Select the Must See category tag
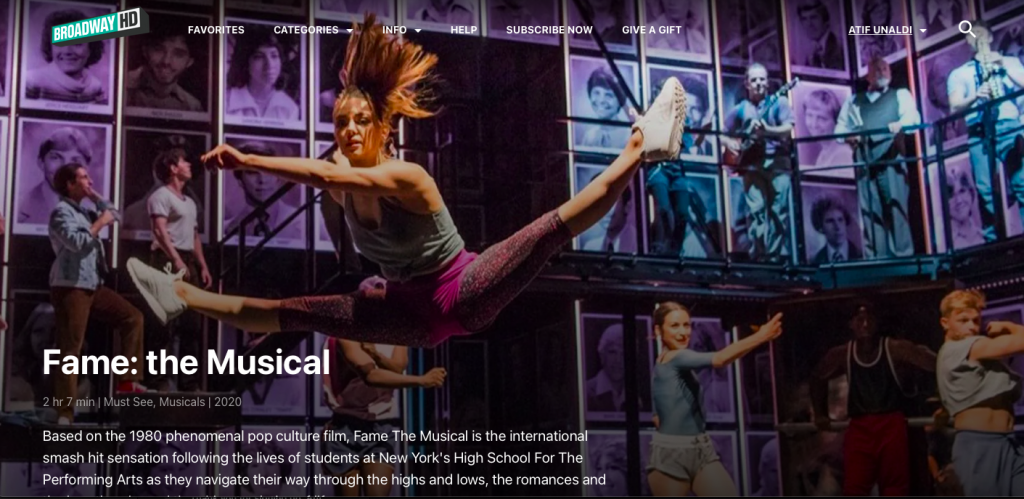 129,402
